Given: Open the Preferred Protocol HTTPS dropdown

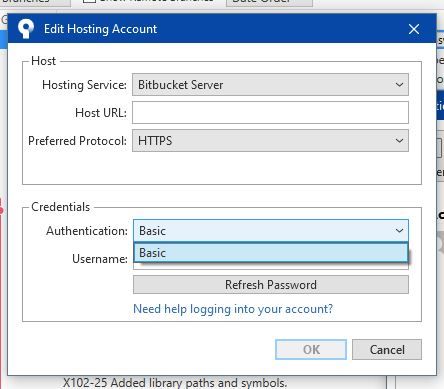Looking at the screenshot, I should (x=270, y=141).
